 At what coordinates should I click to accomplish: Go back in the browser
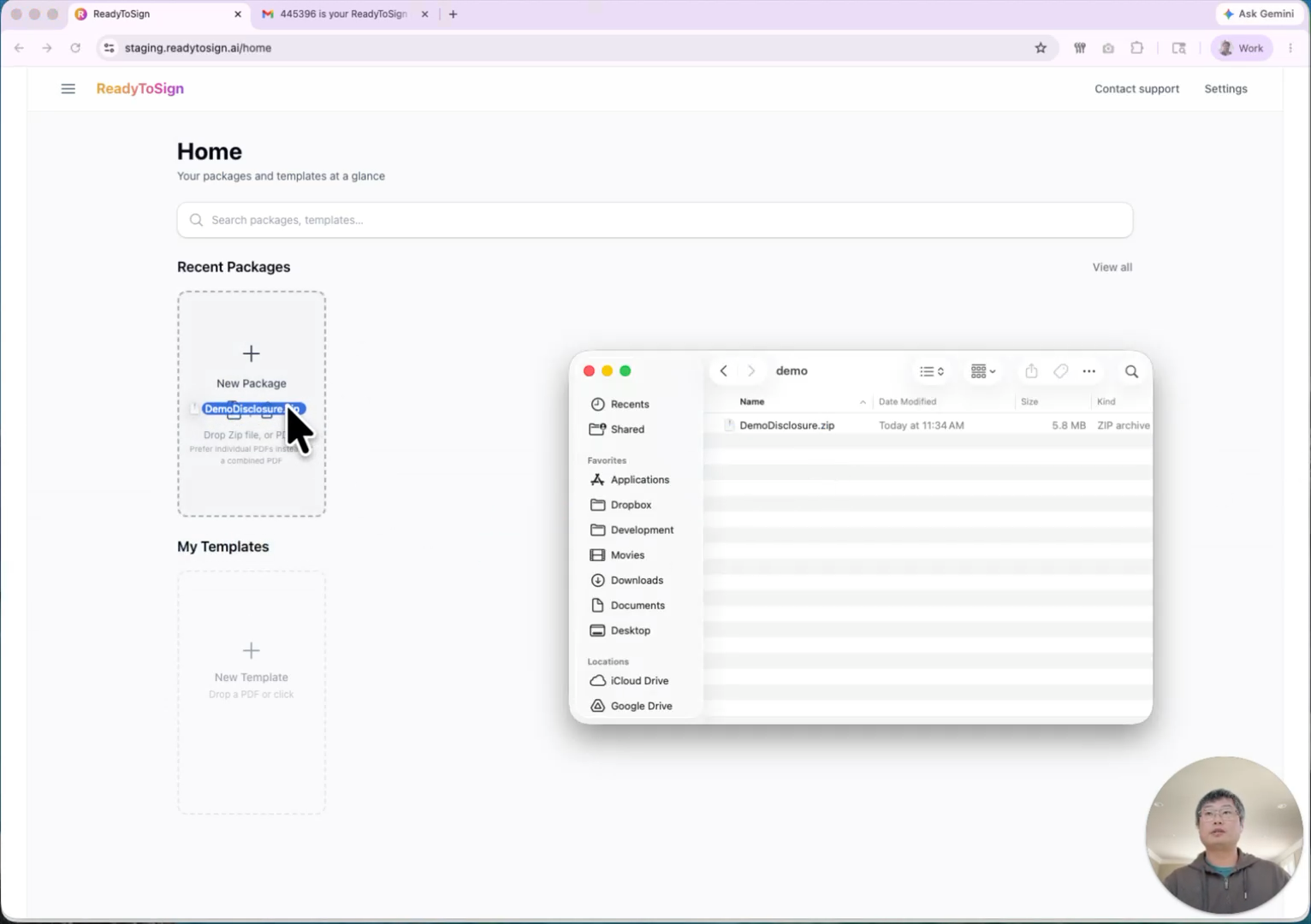19,48
